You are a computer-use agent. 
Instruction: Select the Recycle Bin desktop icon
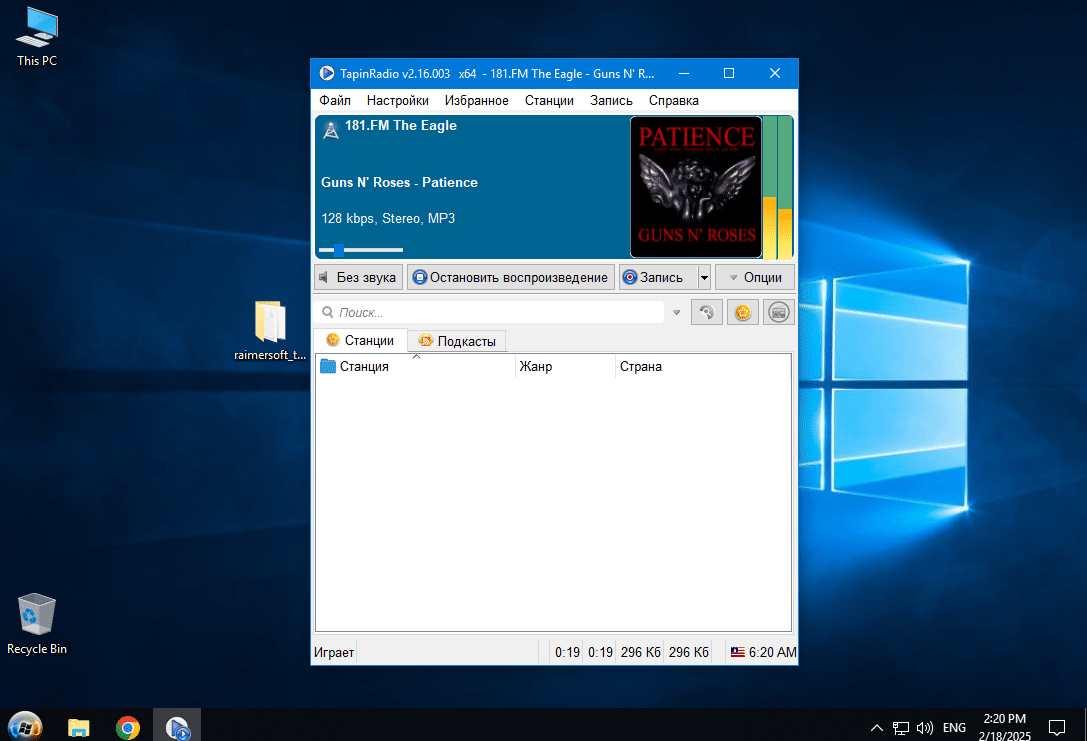(x=37, y=624)
